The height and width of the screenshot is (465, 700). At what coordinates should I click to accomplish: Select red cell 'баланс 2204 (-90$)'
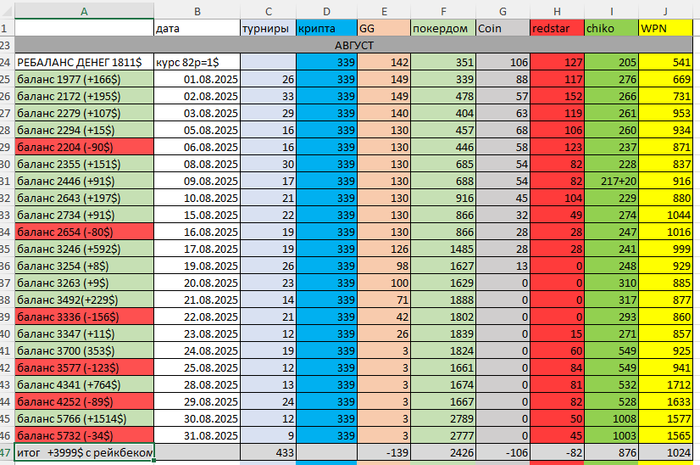click(84, 147)
